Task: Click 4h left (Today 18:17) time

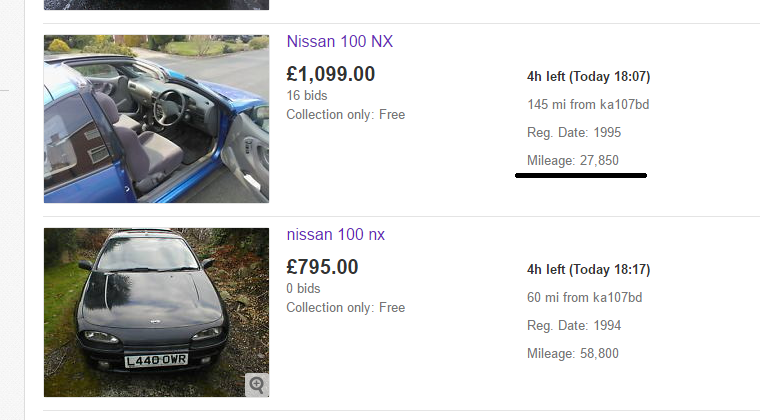Action: click(588, 269)
